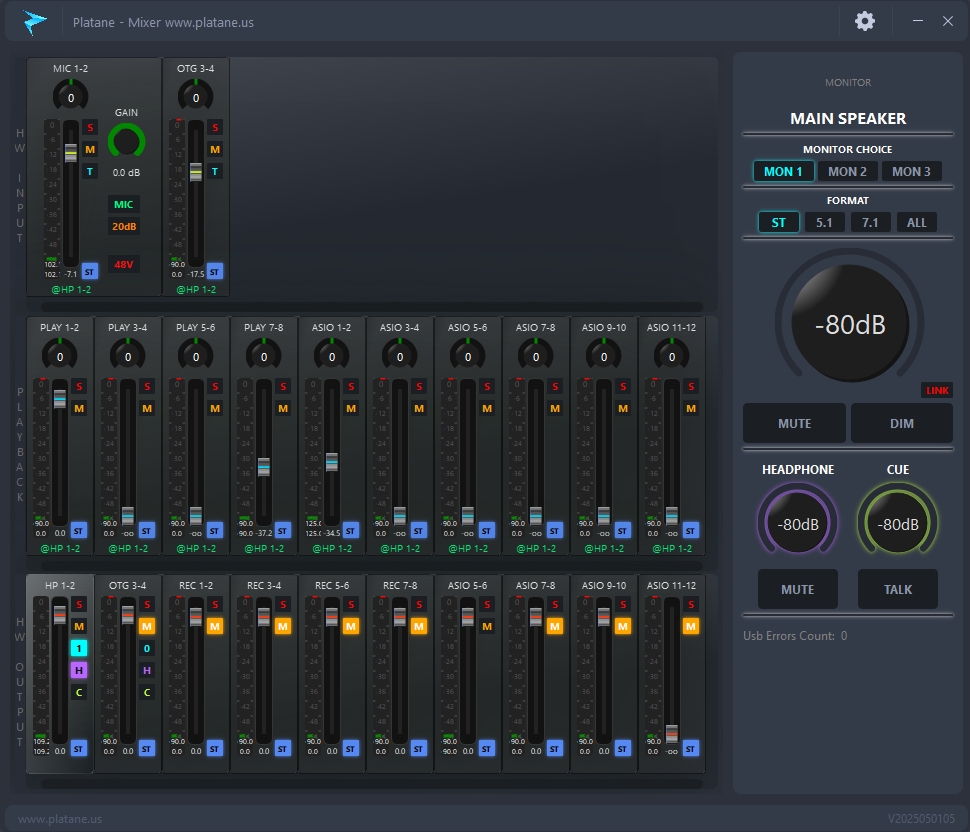Select the ALL format option

pos(916,223)
